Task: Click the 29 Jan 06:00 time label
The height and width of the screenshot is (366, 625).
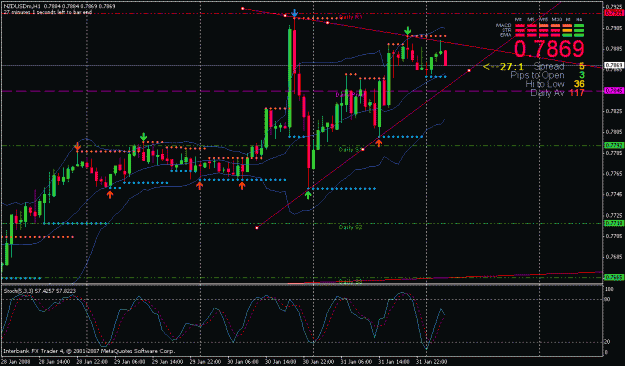Action: pos(130,362)
